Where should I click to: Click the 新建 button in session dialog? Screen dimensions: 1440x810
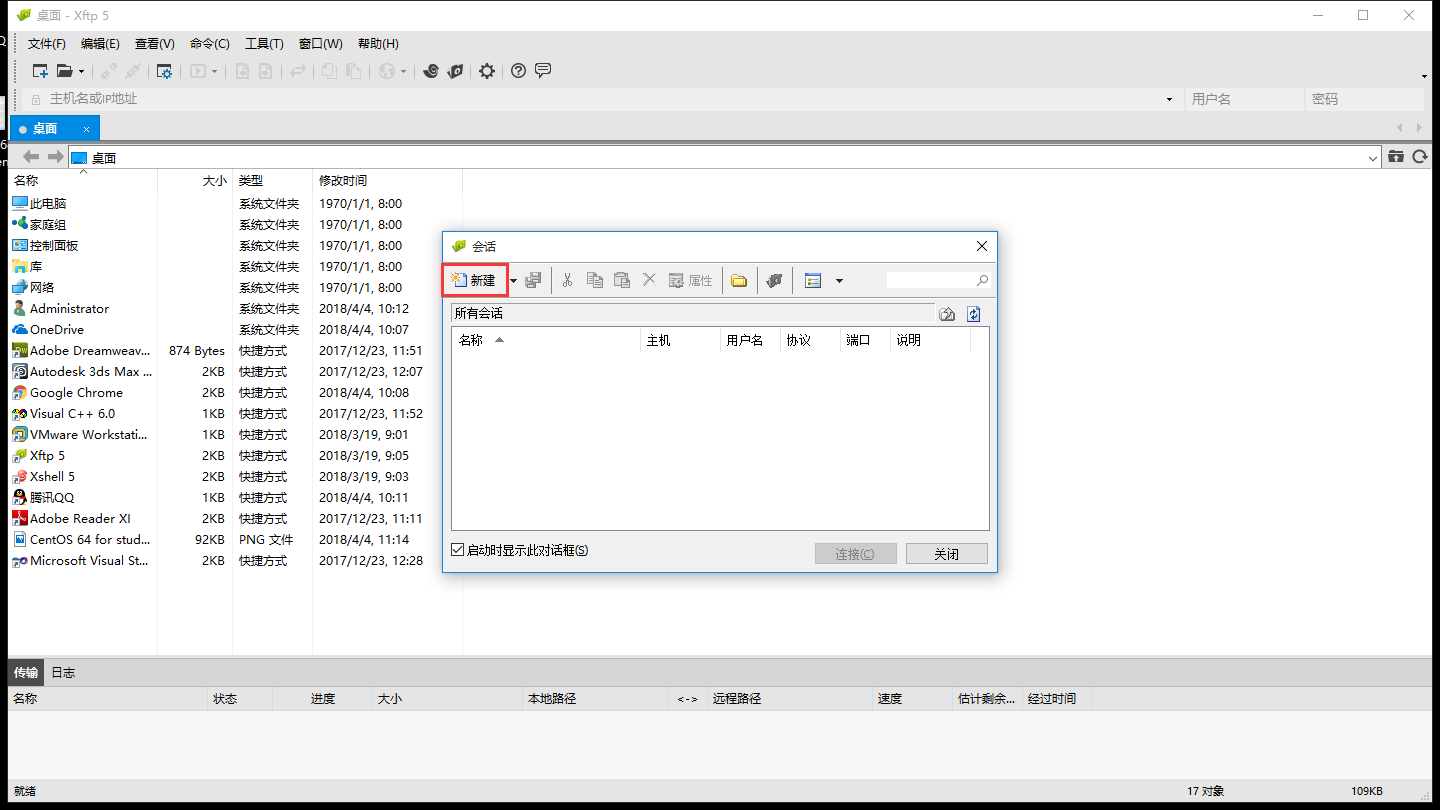pos(475,281)
